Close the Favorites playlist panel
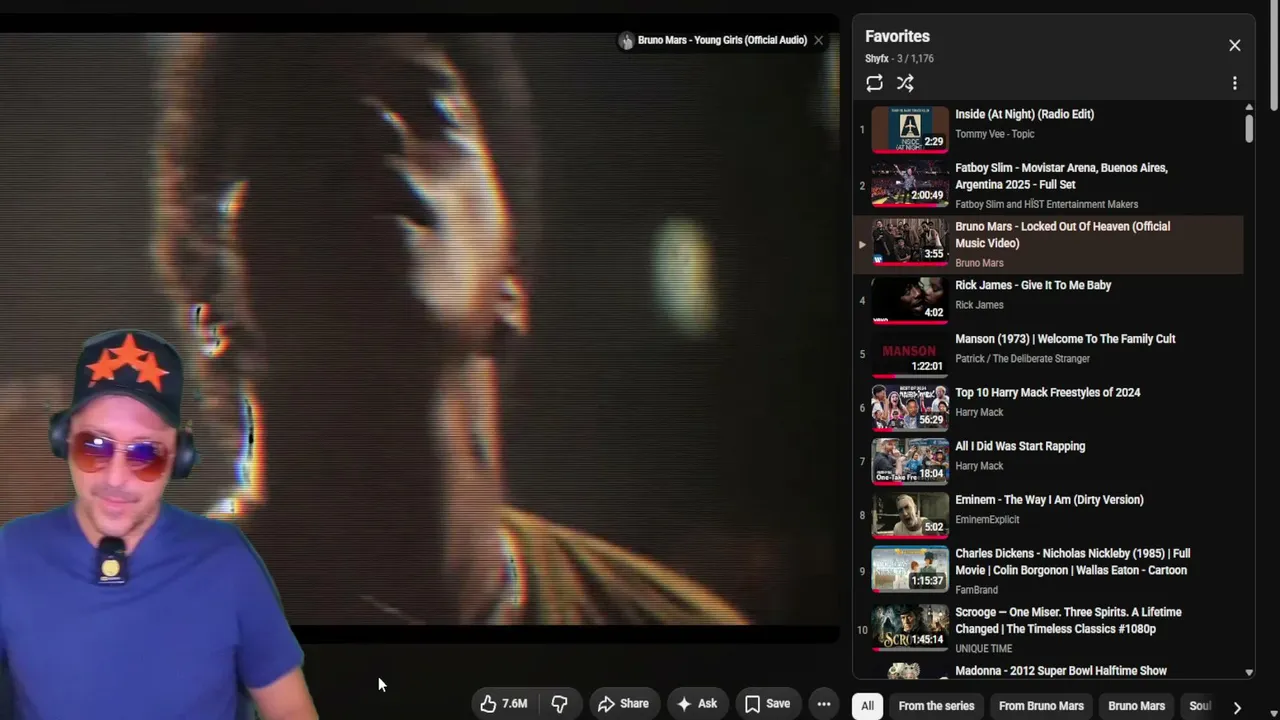 coord(1234,45)
